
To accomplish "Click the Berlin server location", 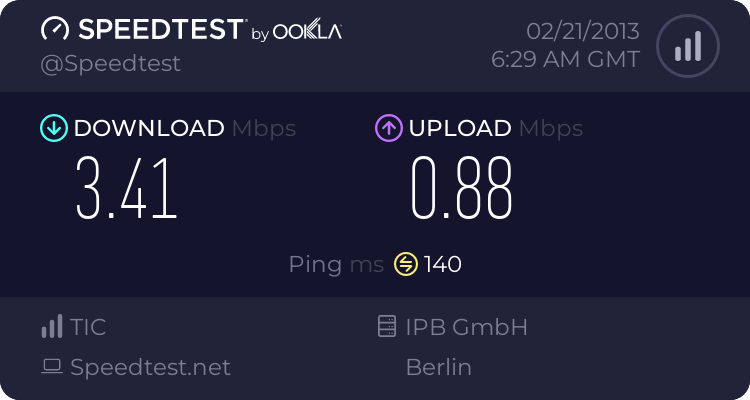I will click(x=438, y=367).
